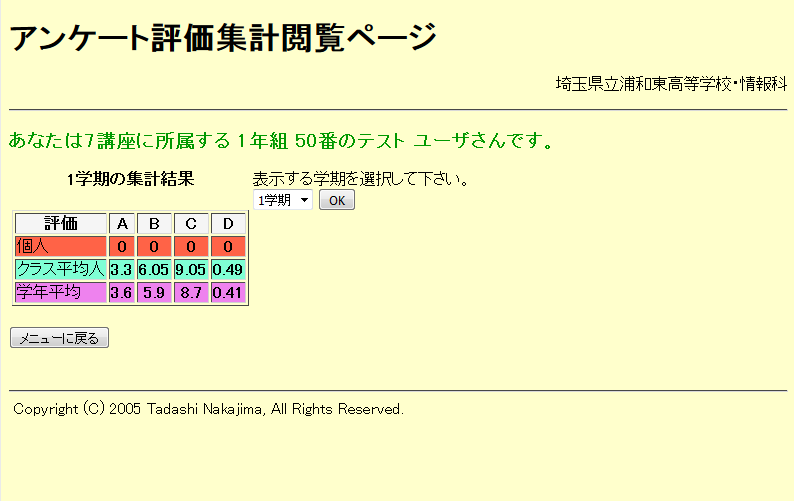
Task: Click the 評価 table header cell
Action: pos(61,223)
